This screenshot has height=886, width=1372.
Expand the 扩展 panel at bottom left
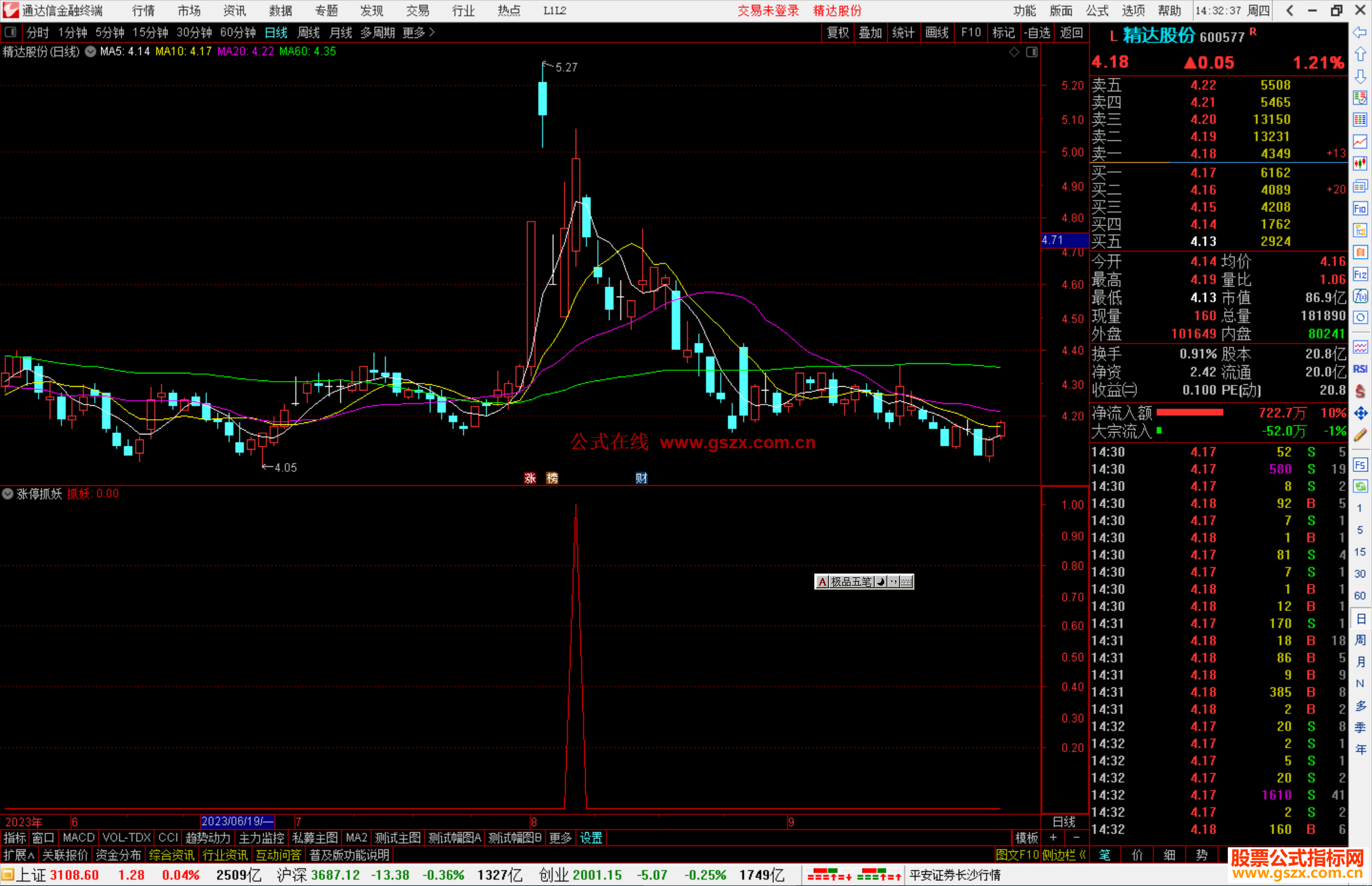pos(18,855)
